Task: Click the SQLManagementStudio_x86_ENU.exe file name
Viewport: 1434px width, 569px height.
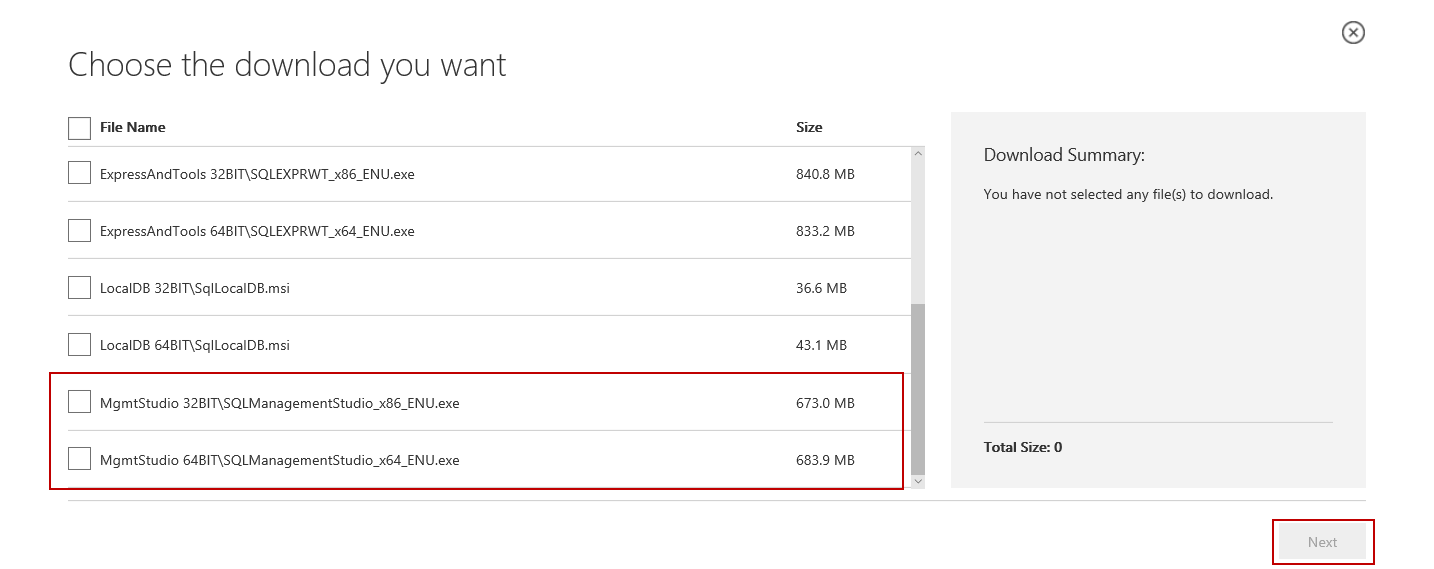Action: [279, 403]
